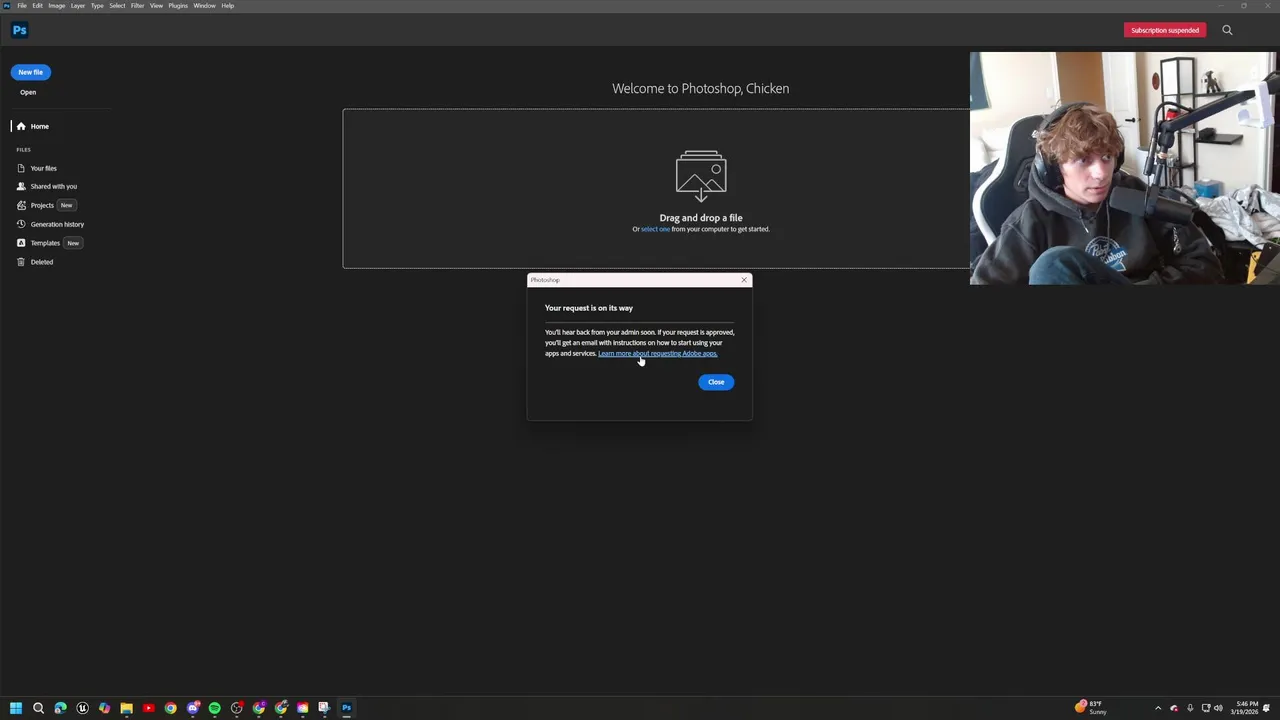The height and width of the screenshot is (720, 1280).
Task: Open the Window menu
Action: pos(204,6)
